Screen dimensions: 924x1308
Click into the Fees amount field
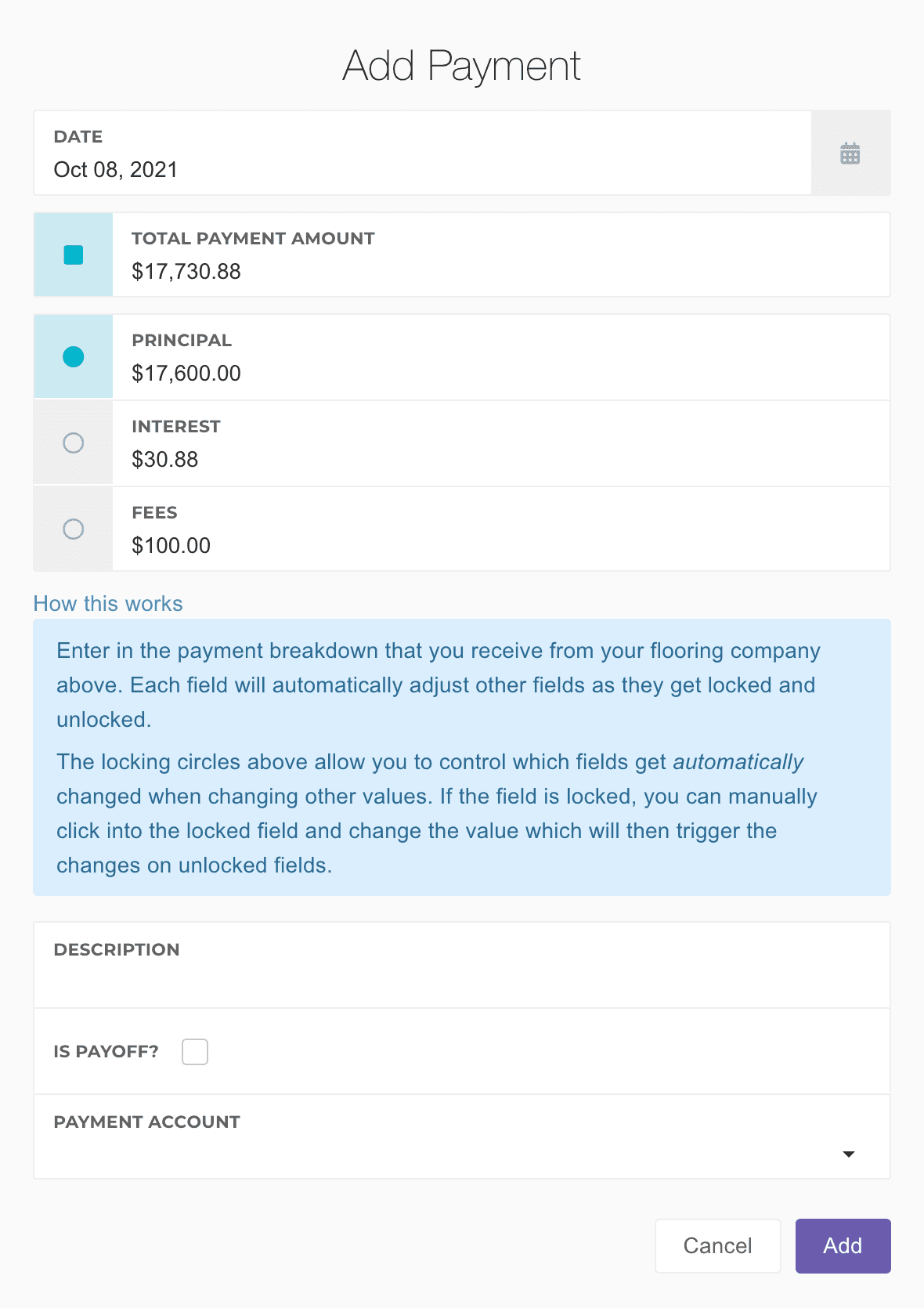pyautogui.click(x=501, y=545)
